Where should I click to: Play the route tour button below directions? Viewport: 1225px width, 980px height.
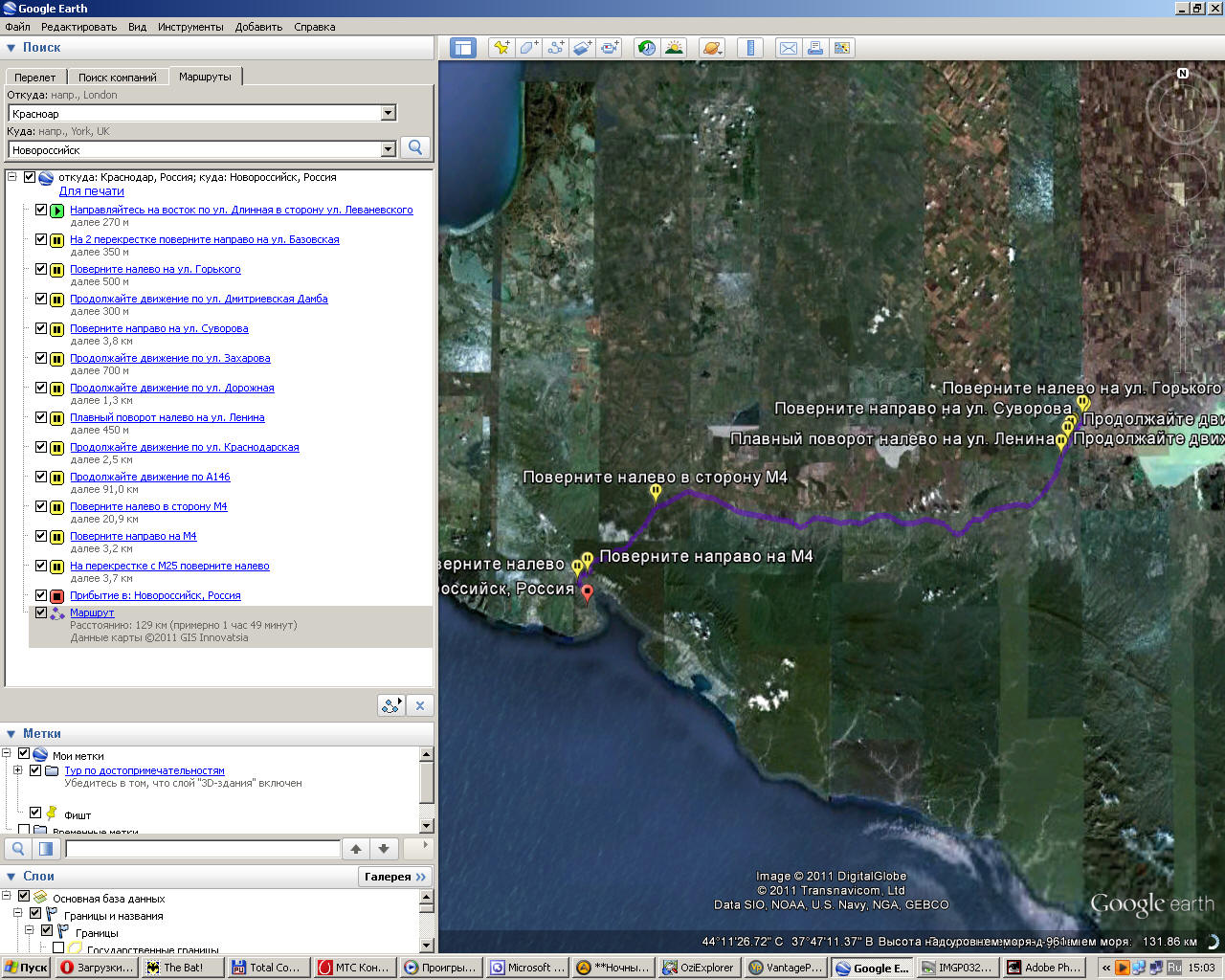(x=391, y=705)
